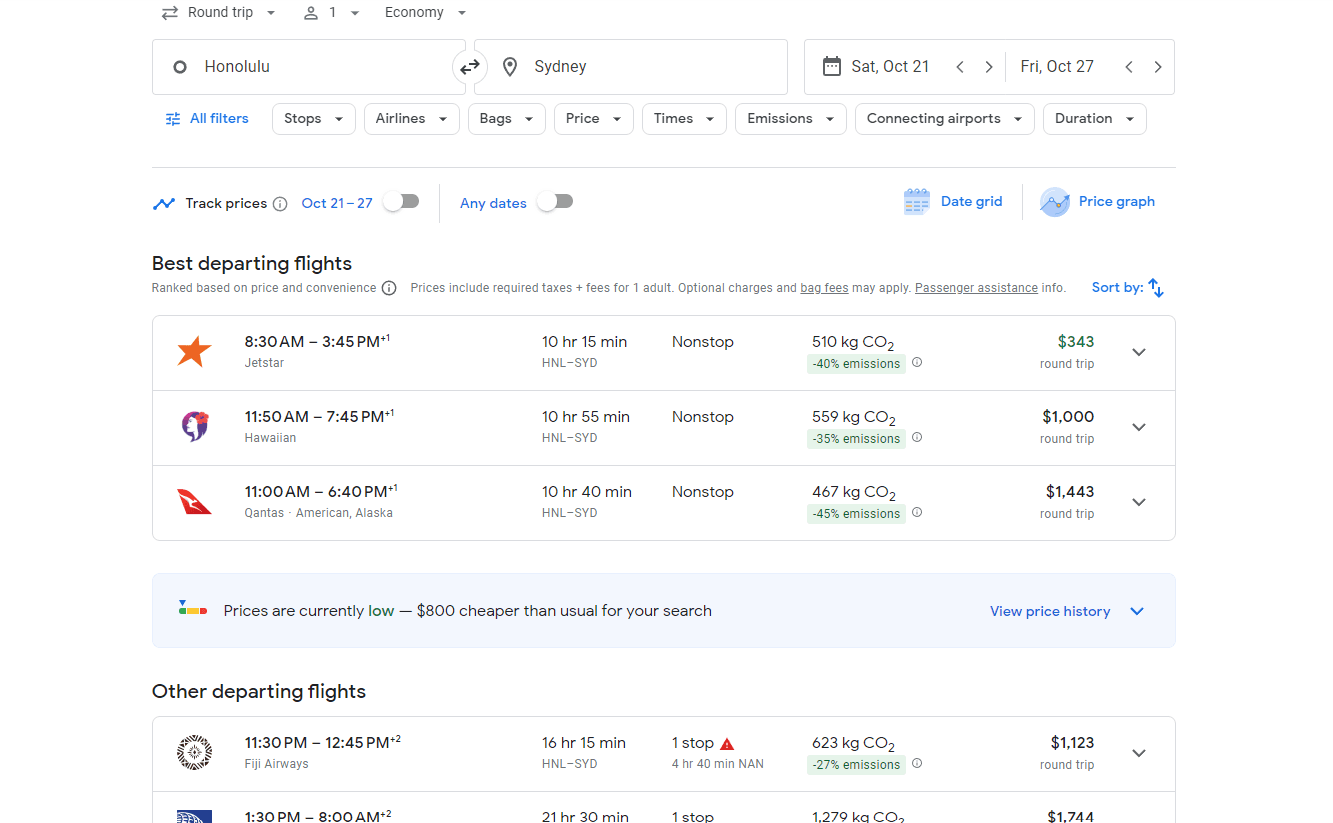1333x823 pixels.
Task: Open the Duration filter dropdown
Action: [x=1095, y=119]
